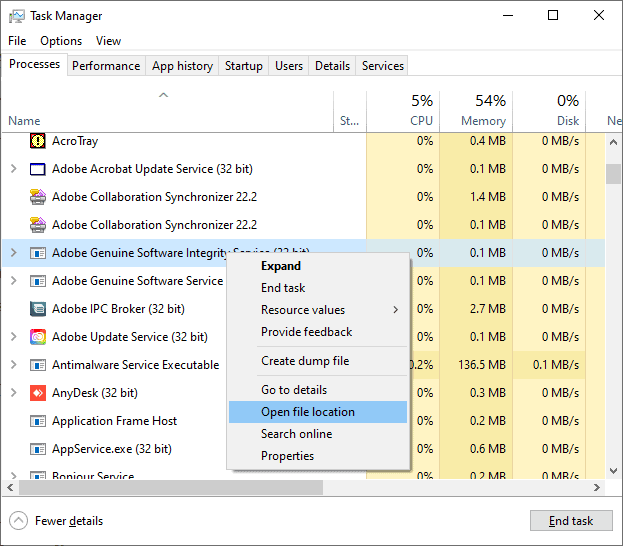Click the vertical scrollbar thumb

[613, 174]
